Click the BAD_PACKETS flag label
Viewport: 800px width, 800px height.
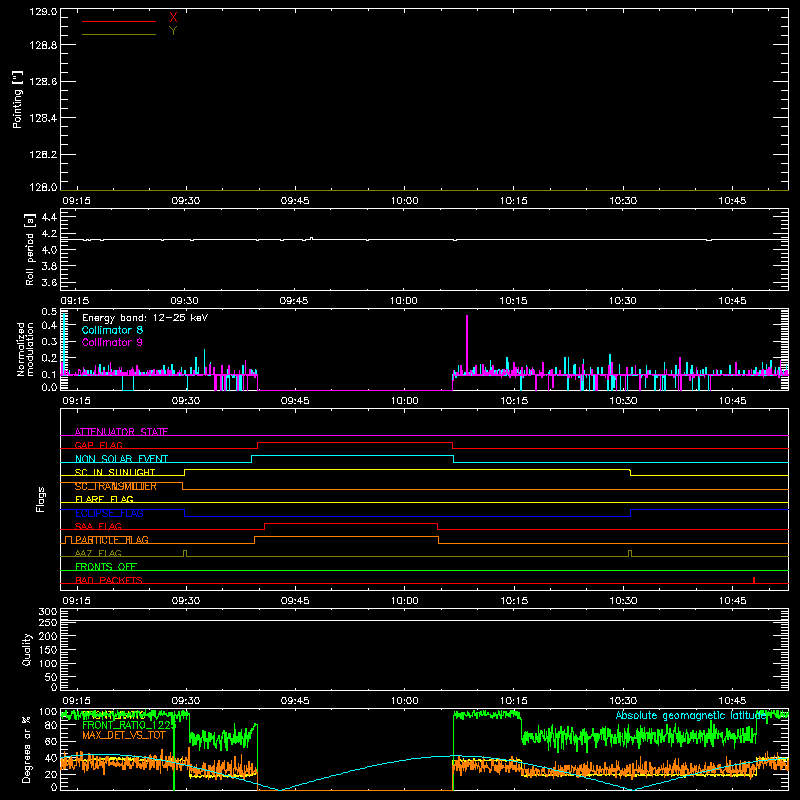pos(109,581)
